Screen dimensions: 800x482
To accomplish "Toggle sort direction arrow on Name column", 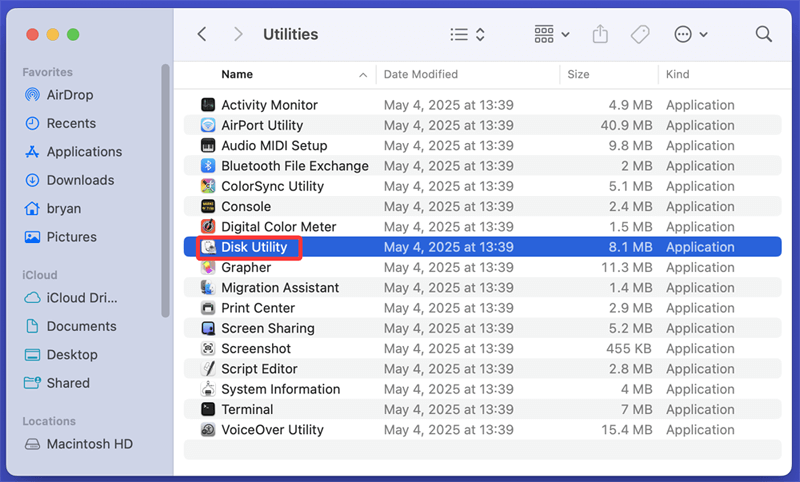I will click(x=363, y=75).
